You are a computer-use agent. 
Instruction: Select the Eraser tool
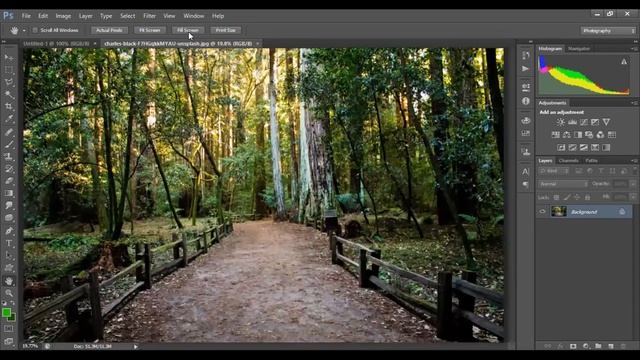tap(9, 181)
